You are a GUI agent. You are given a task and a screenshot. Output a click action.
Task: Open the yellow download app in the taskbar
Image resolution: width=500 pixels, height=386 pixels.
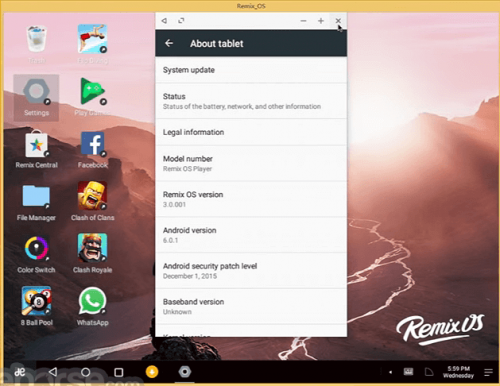(152, 372)
